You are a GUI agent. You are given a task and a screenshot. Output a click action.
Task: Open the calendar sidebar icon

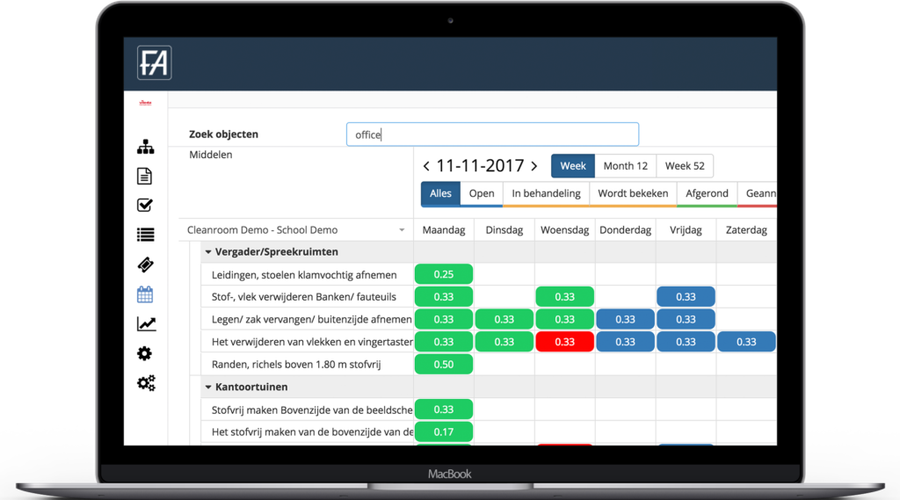click(145, 294)
